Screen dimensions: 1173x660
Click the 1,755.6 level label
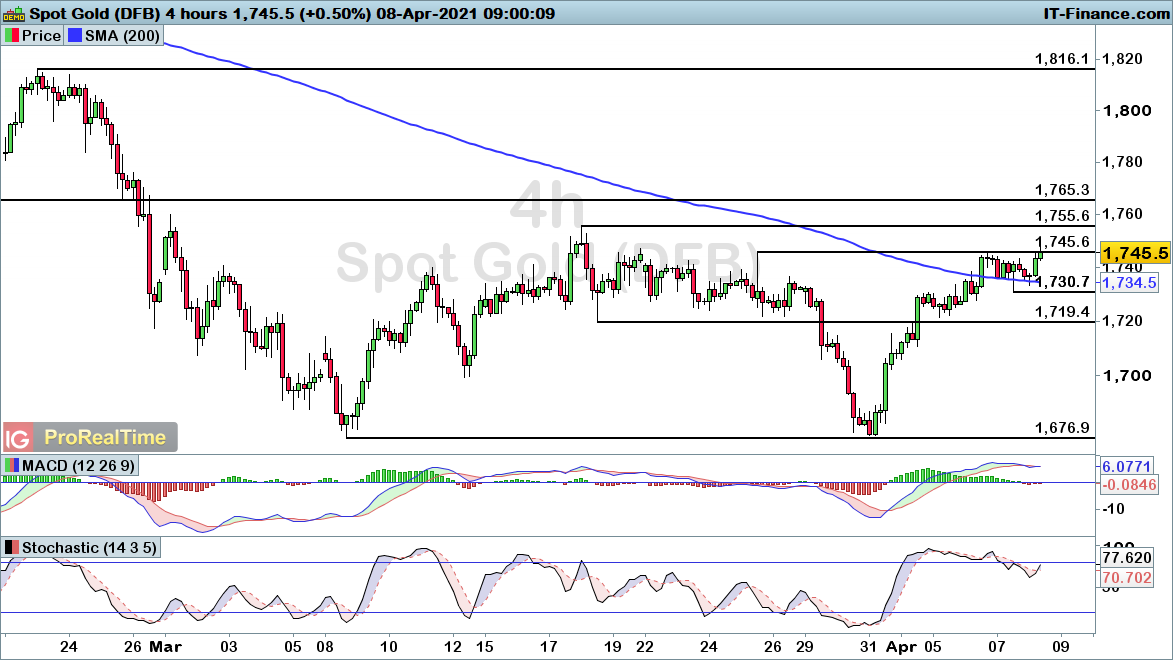[1062, 216]
